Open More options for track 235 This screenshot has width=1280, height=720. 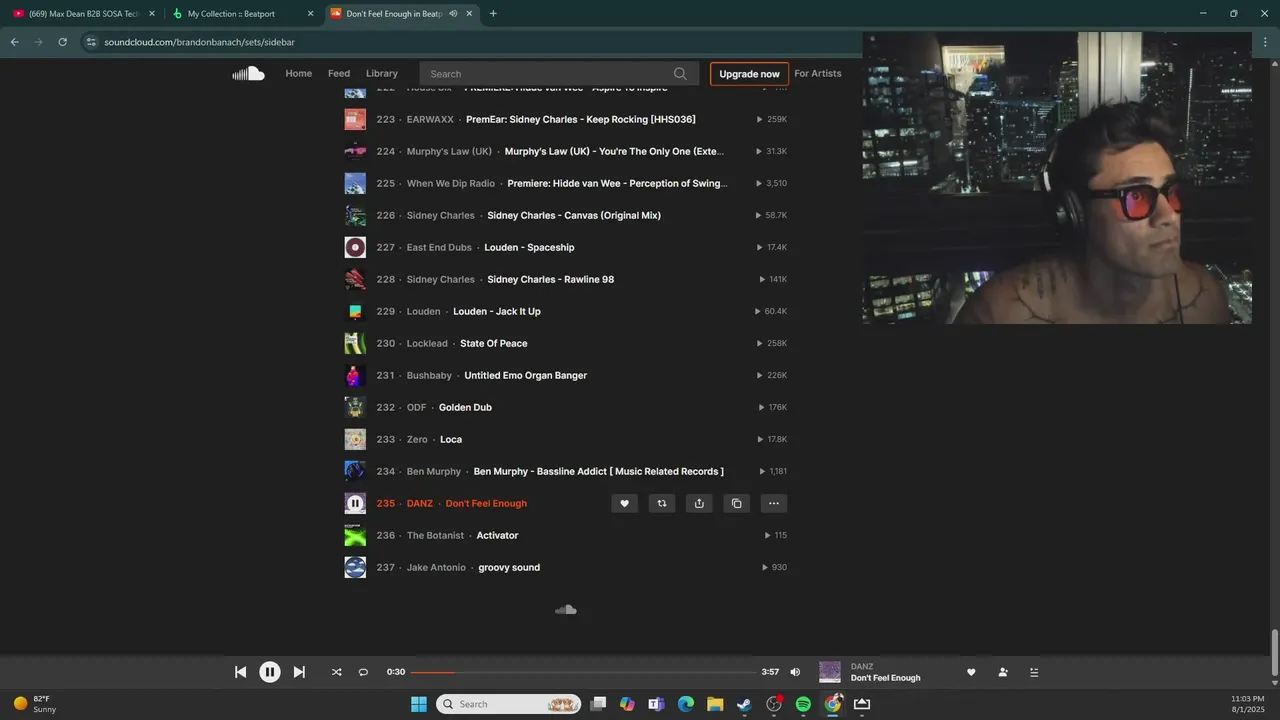774,503
